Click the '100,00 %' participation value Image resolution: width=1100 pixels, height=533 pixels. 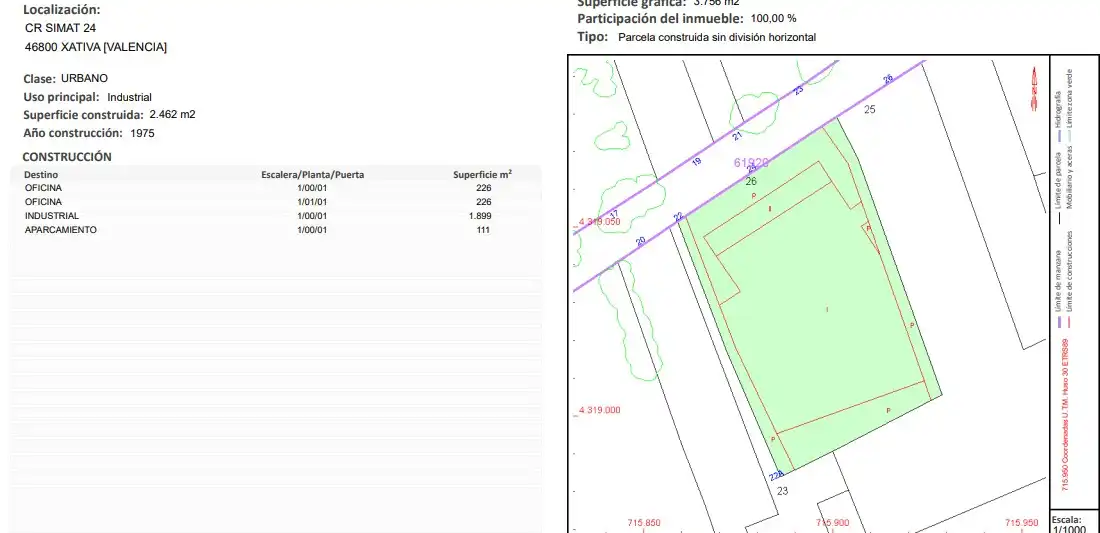pos(773,19)
